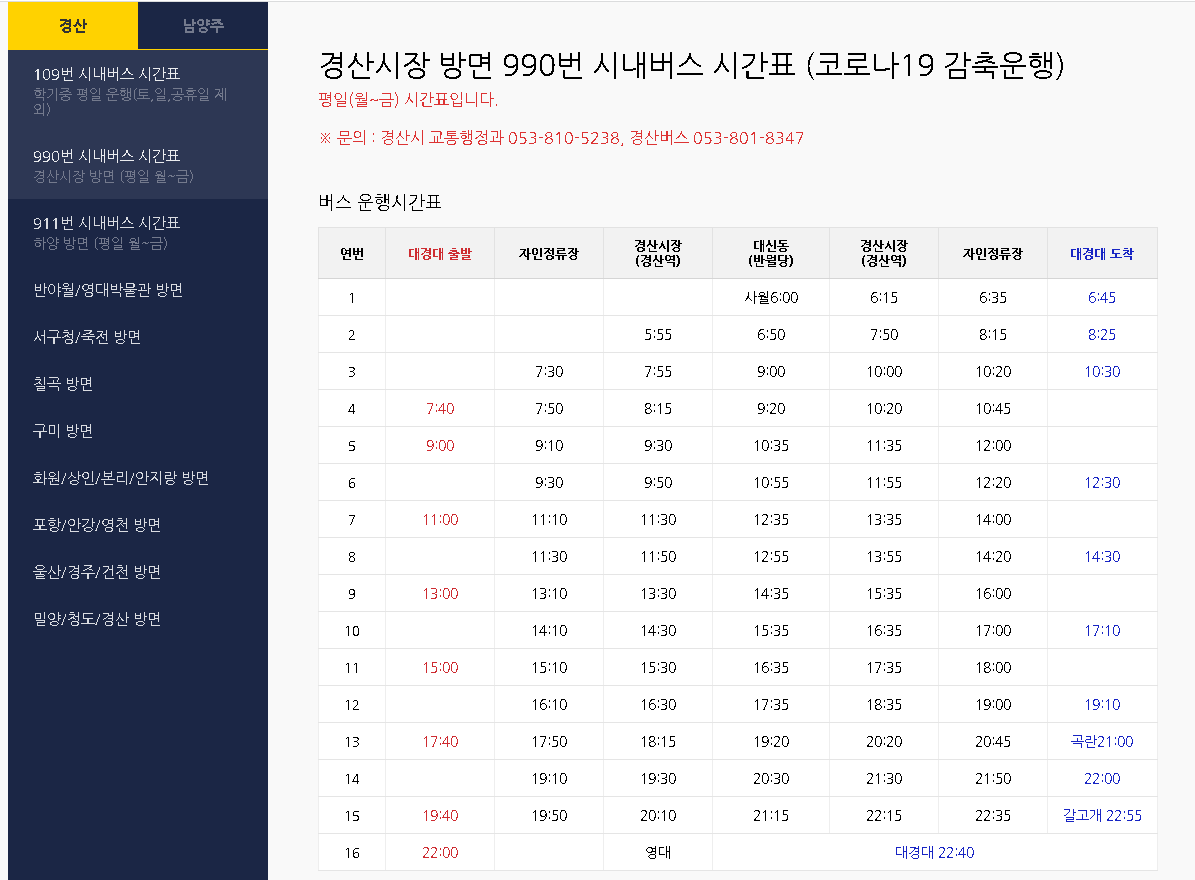The image size is (1195, 880).
Task: Click the red 대경대 출발 column header
Action: tap(439, 254)
